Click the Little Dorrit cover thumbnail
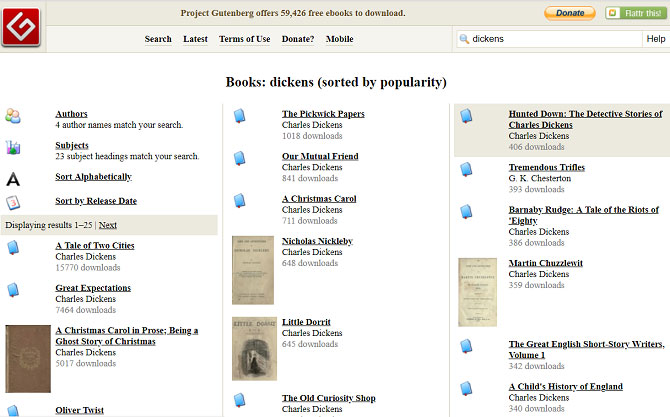 pos(254,348)
